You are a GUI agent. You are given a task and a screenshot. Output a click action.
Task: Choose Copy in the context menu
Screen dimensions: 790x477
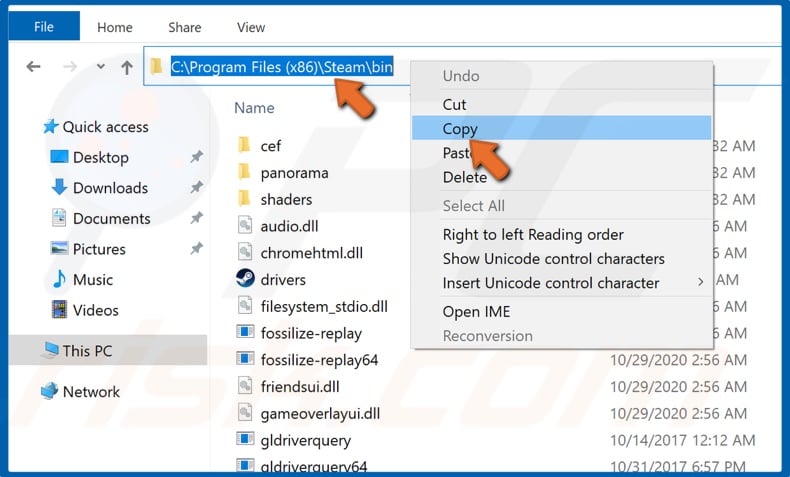(x=562, y=128)
